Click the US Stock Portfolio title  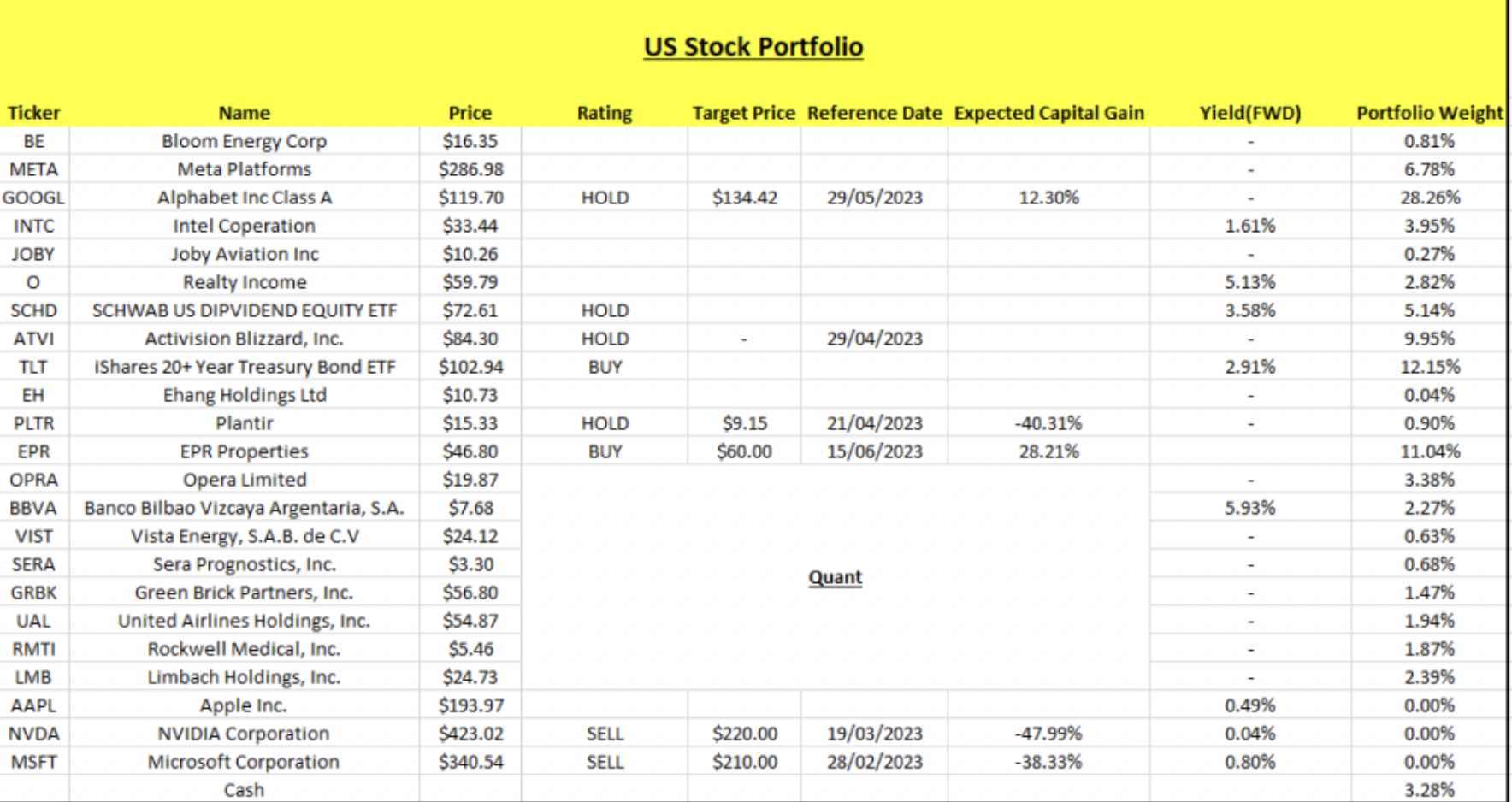click(753, 46)
